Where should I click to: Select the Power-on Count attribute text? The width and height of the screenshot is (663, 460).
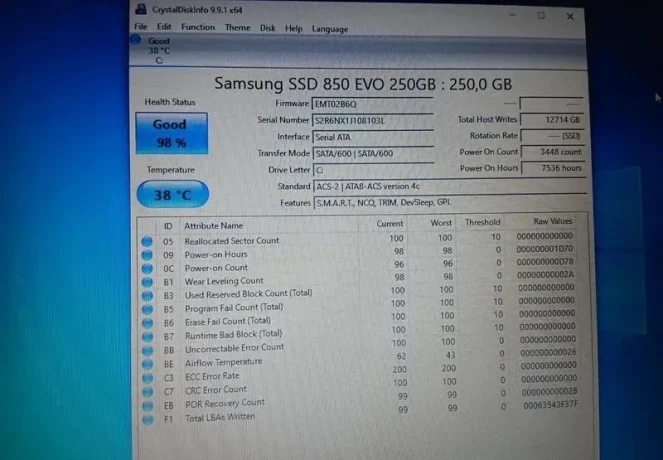tap(216, 268)
